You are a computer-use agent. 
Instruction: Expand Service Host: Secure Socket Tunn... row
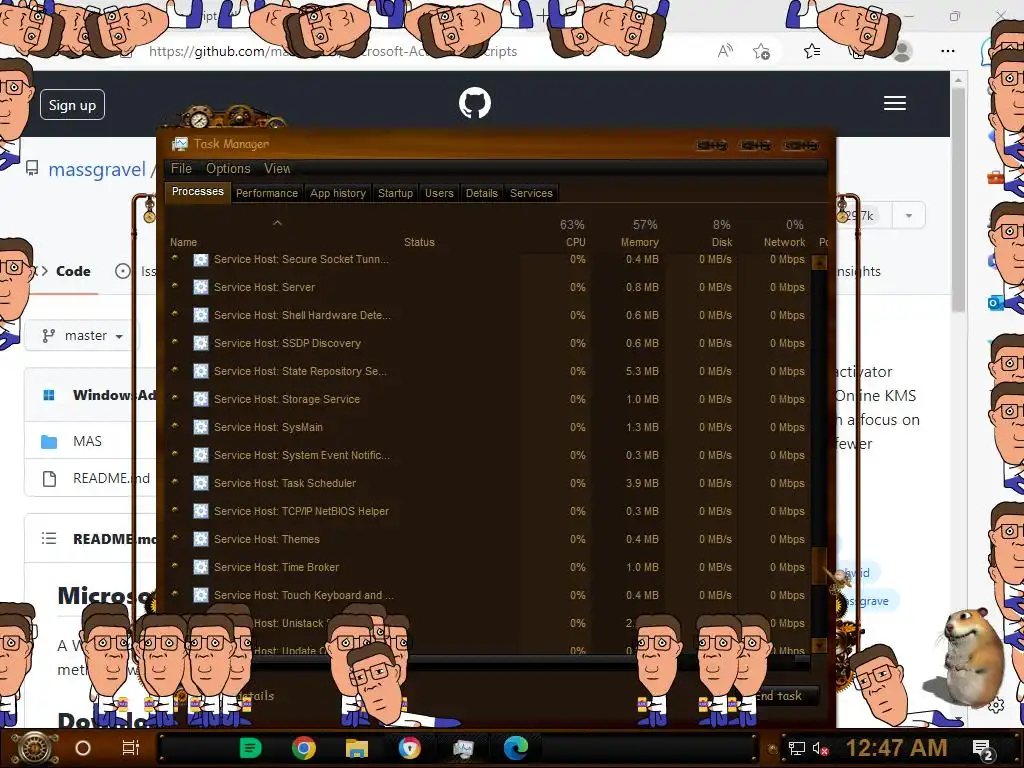174,258
